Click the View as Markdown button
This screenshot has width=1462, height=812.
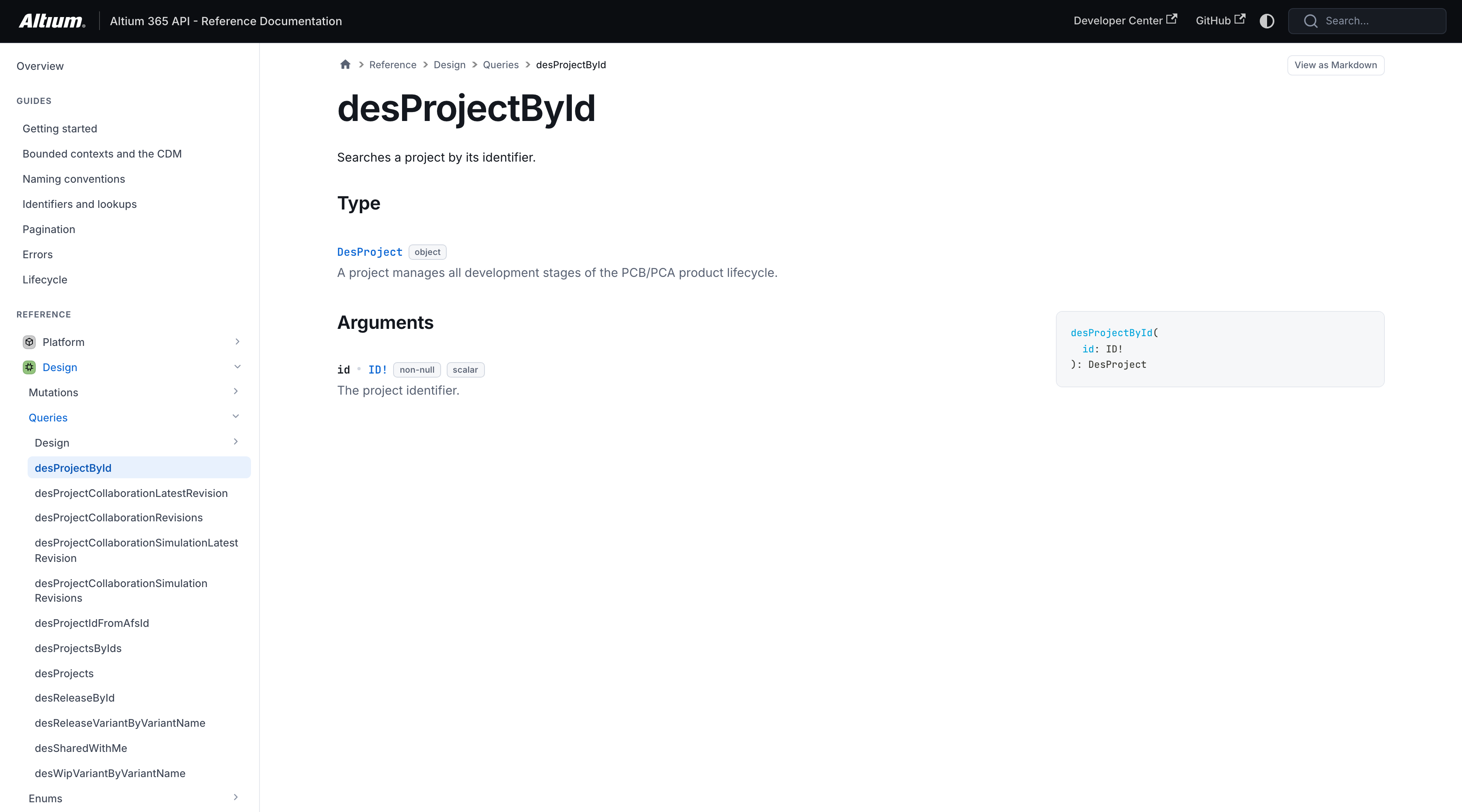[1335, 65]
